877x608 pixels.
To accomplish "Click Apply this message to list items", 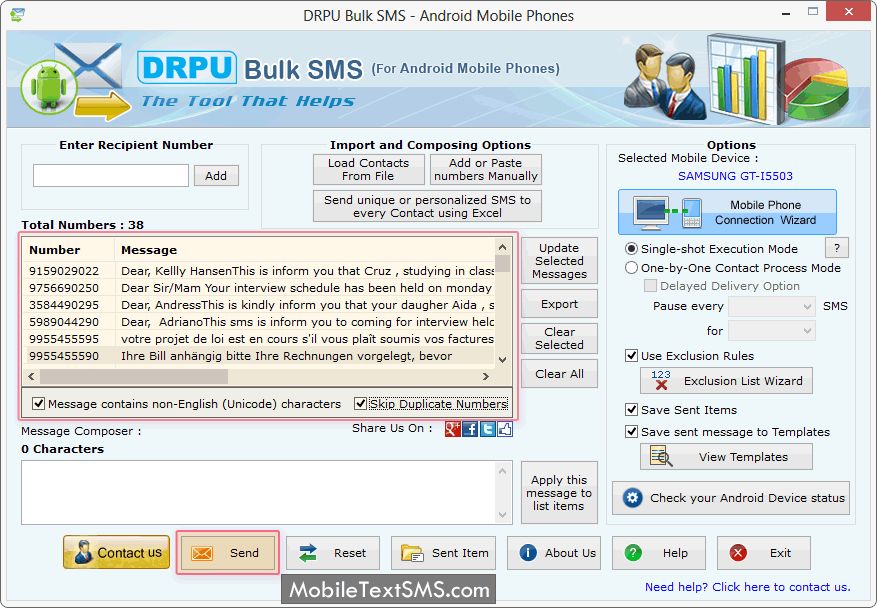I will click(559, 493).
